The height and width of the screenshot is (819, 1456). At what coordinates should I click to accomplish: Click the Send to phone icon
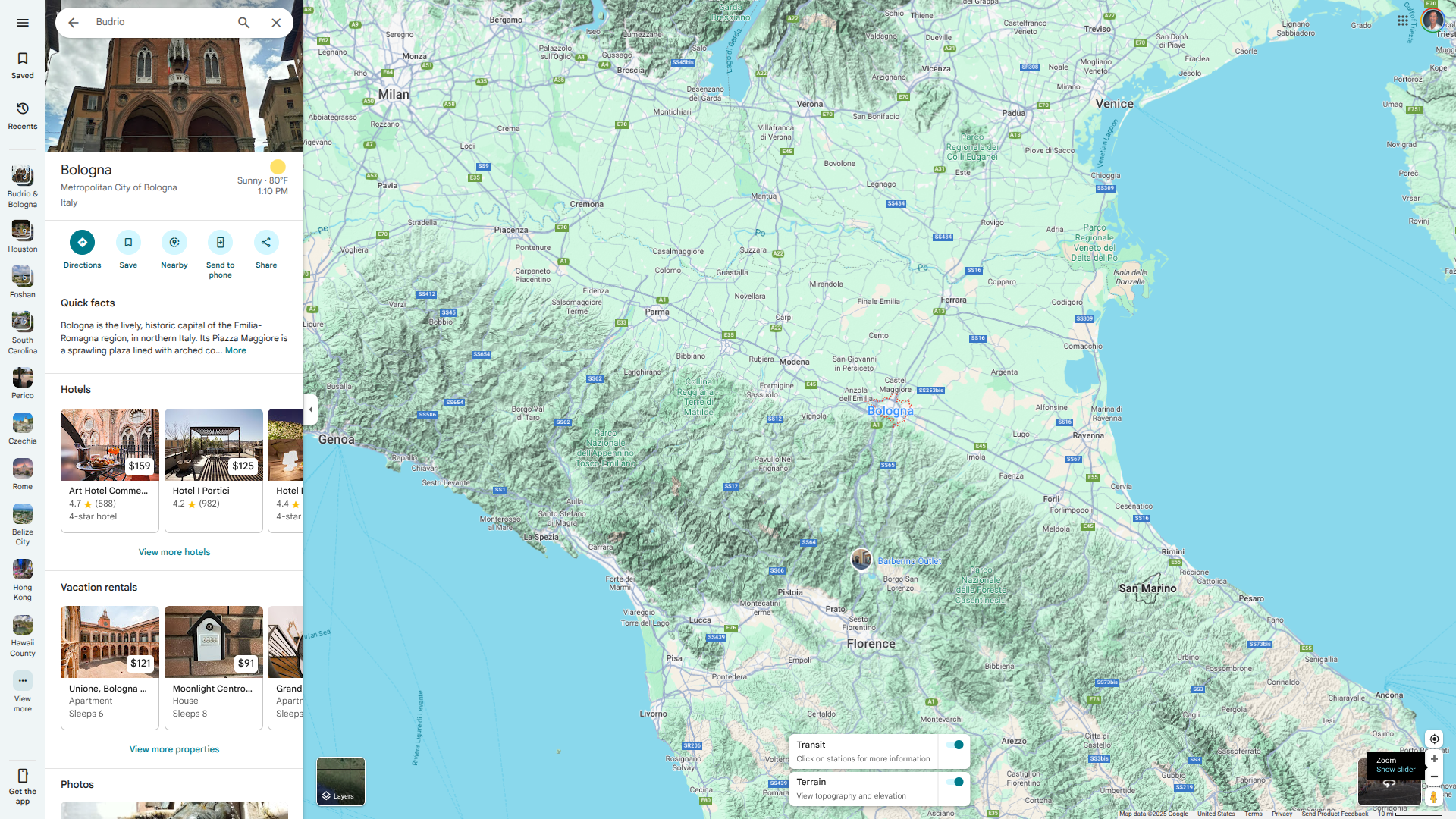[220, 243]
